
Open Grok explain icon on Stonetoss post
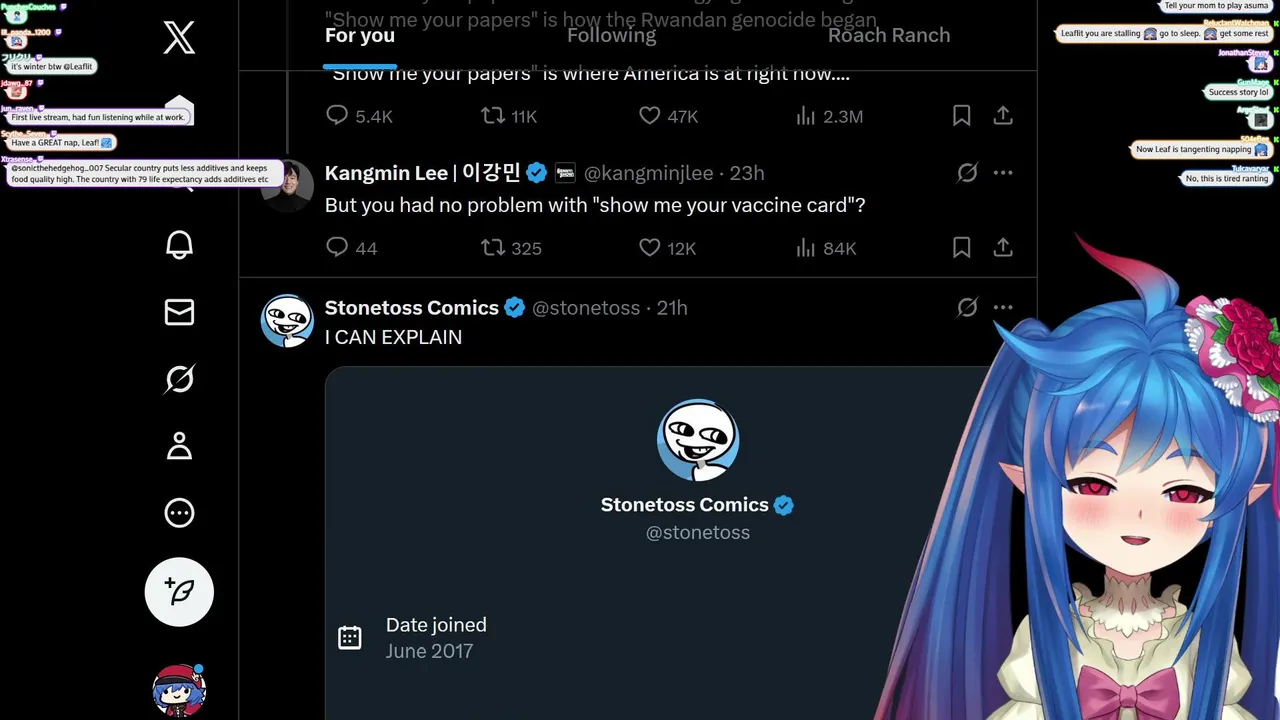[x=967, y=308]
